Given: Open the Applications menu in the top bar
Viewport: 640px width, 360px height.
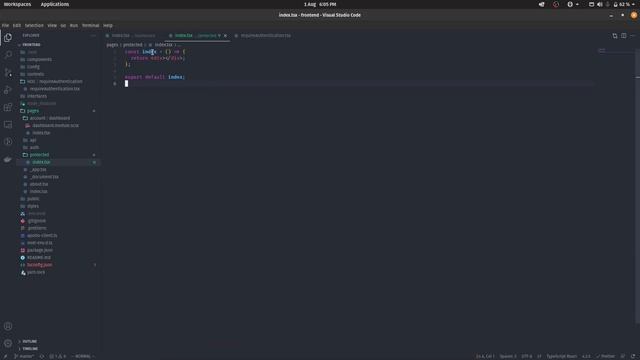Looking at the screenshot, I should point(55,4).
